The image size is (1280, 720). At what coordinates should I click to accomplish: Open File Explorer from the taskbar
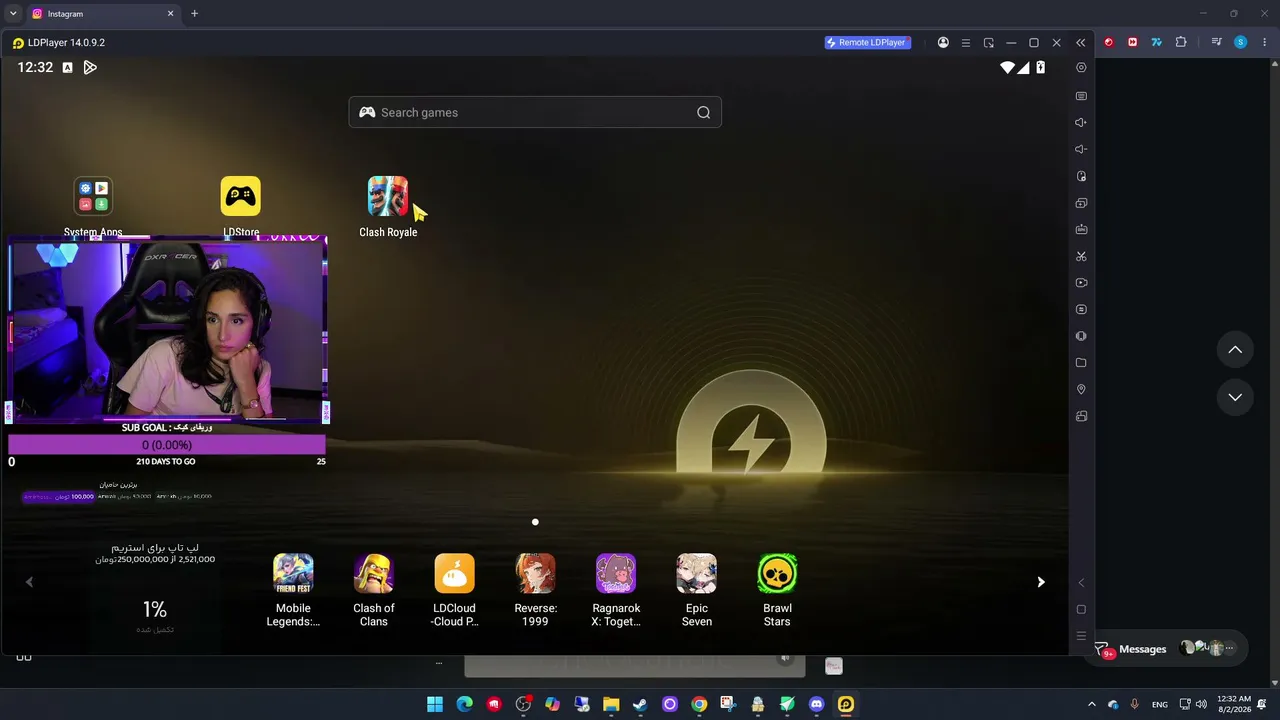click(x=611, y=704)
